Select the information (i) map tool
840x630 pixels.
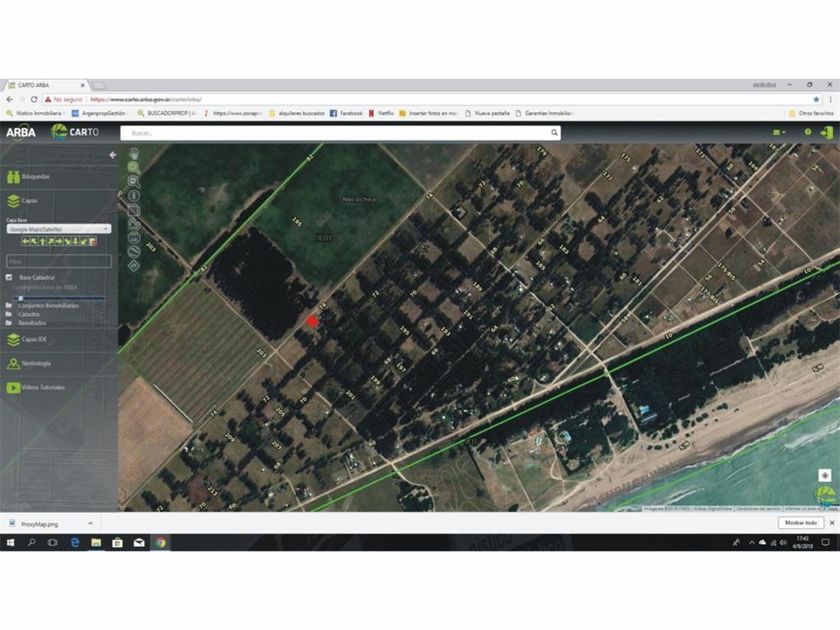(x=134, y=196)
